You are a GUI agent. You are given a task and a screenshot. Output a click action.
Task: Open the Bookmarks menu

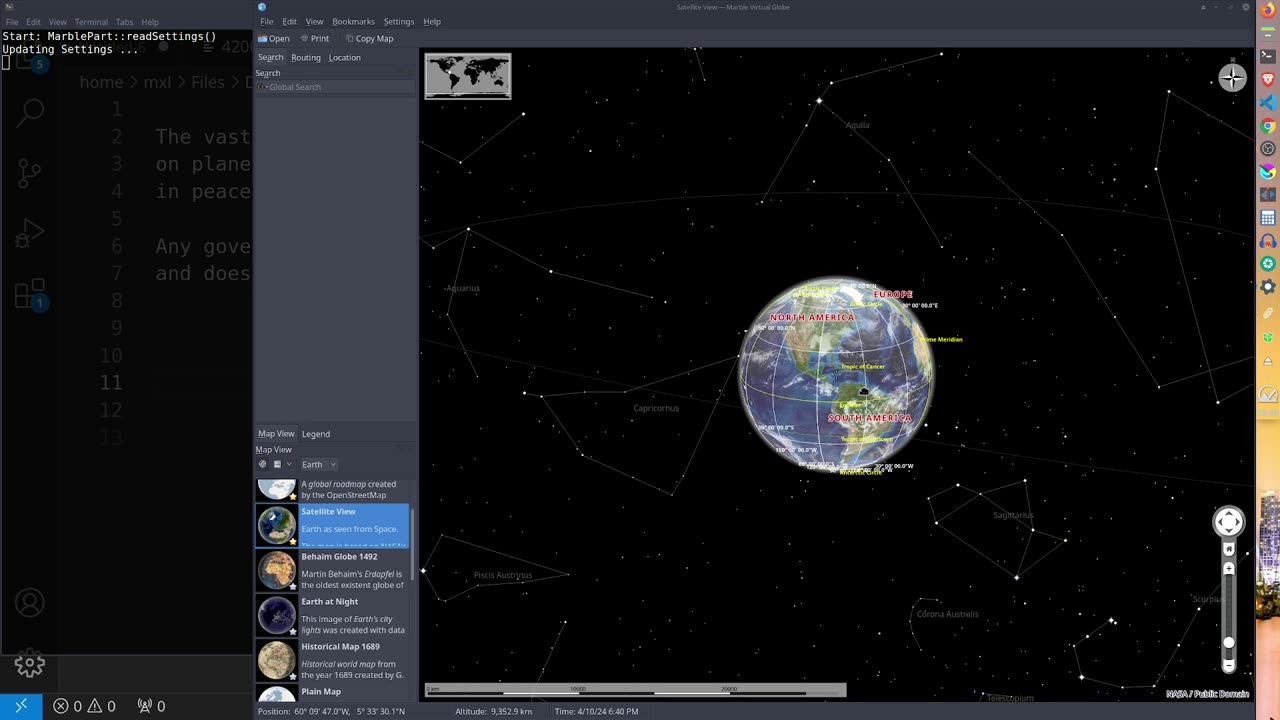pyautogui.click(x=353, y=21)
